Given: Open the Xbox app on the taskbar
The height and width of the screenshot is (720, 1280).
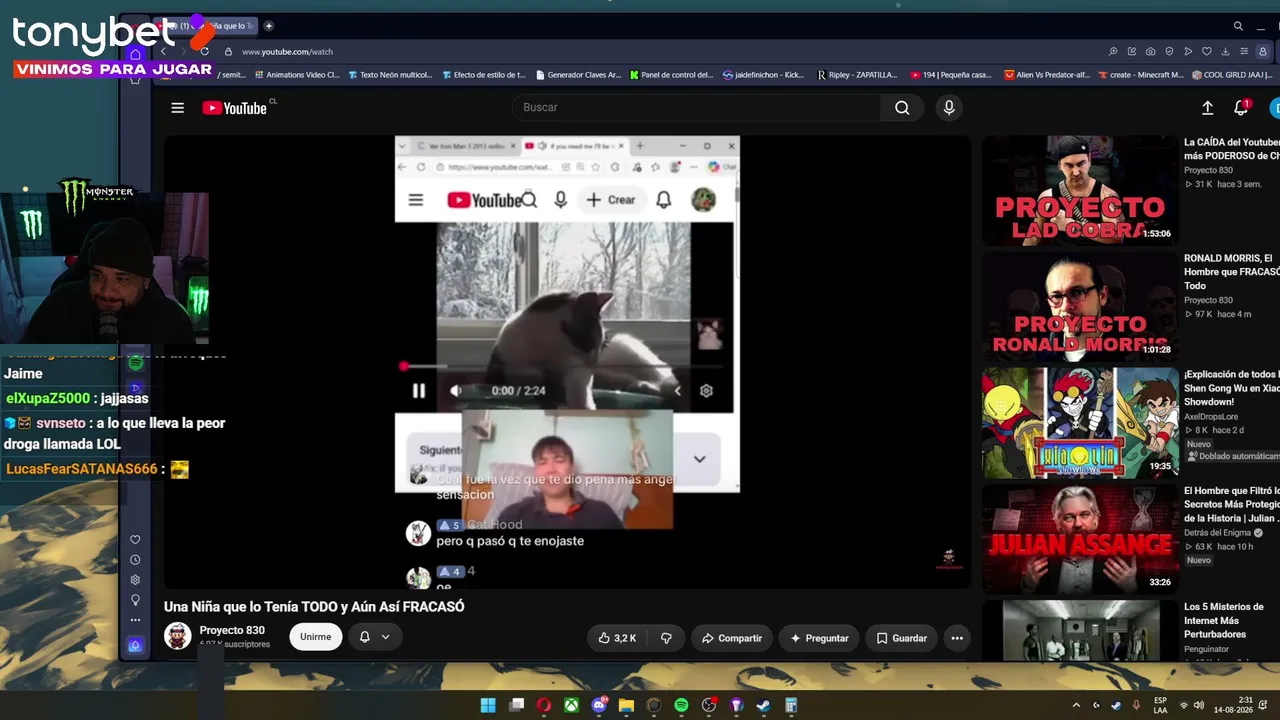Looking at the screenshot, I should coord(571,705).
